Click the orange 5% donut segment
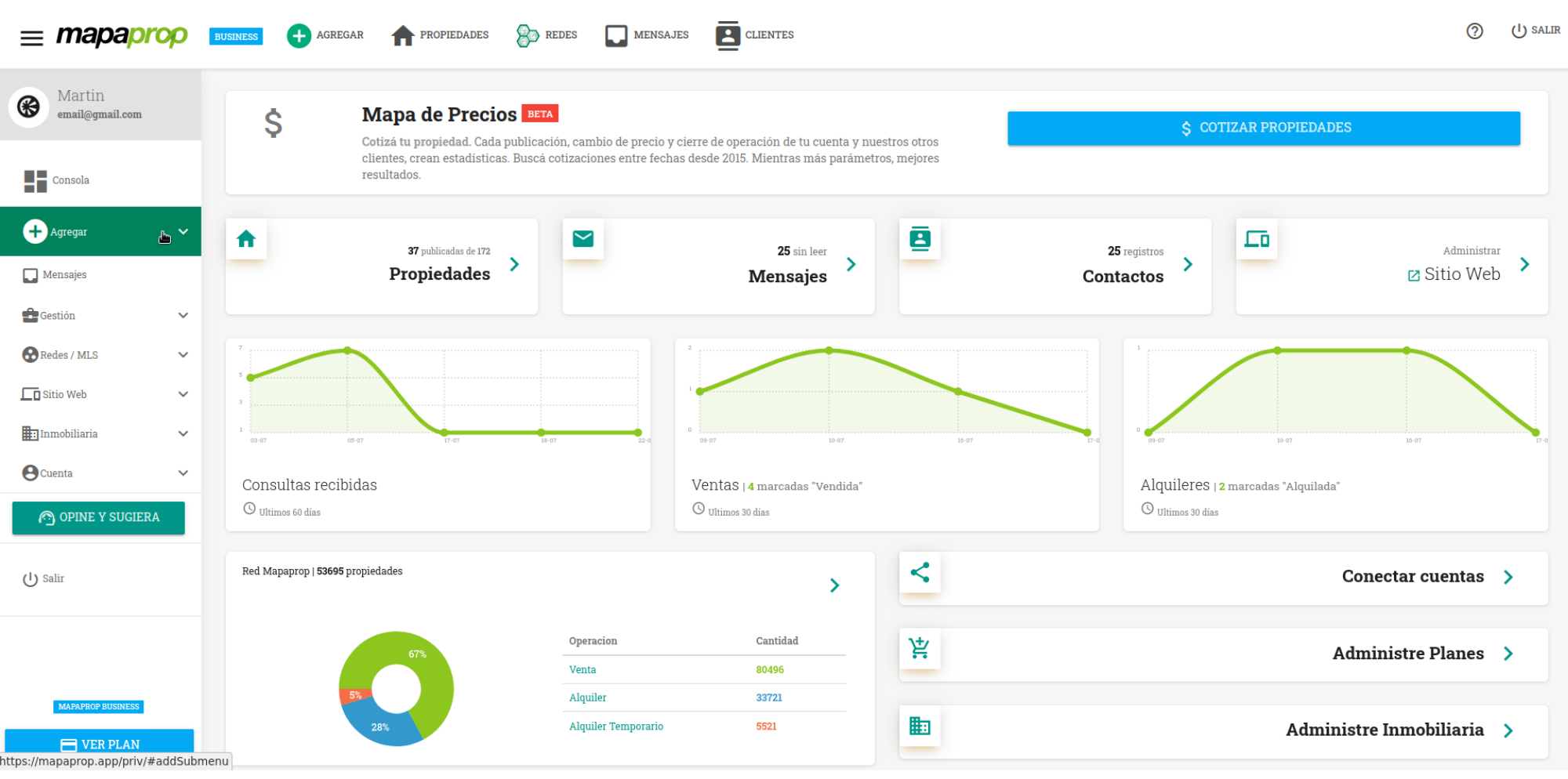Viewport: 1568px width, 779px height. click(x=354, y=696)
